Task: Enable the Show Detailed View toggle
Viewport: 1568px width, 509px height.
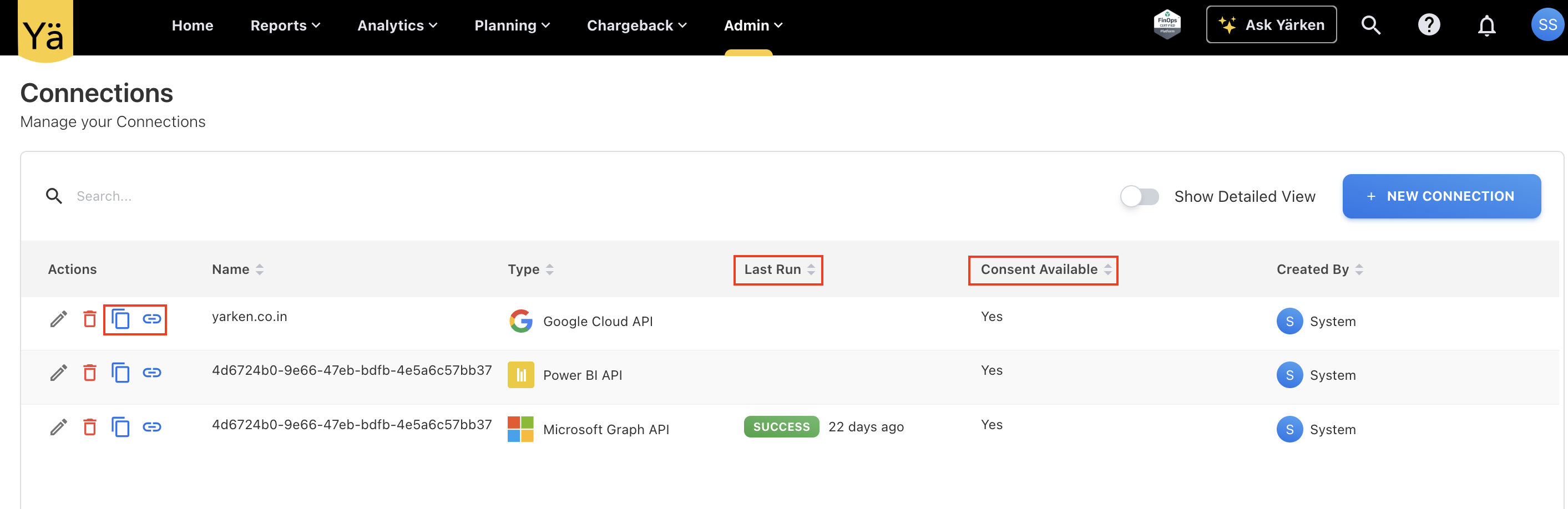Action: pos(1140,196)
